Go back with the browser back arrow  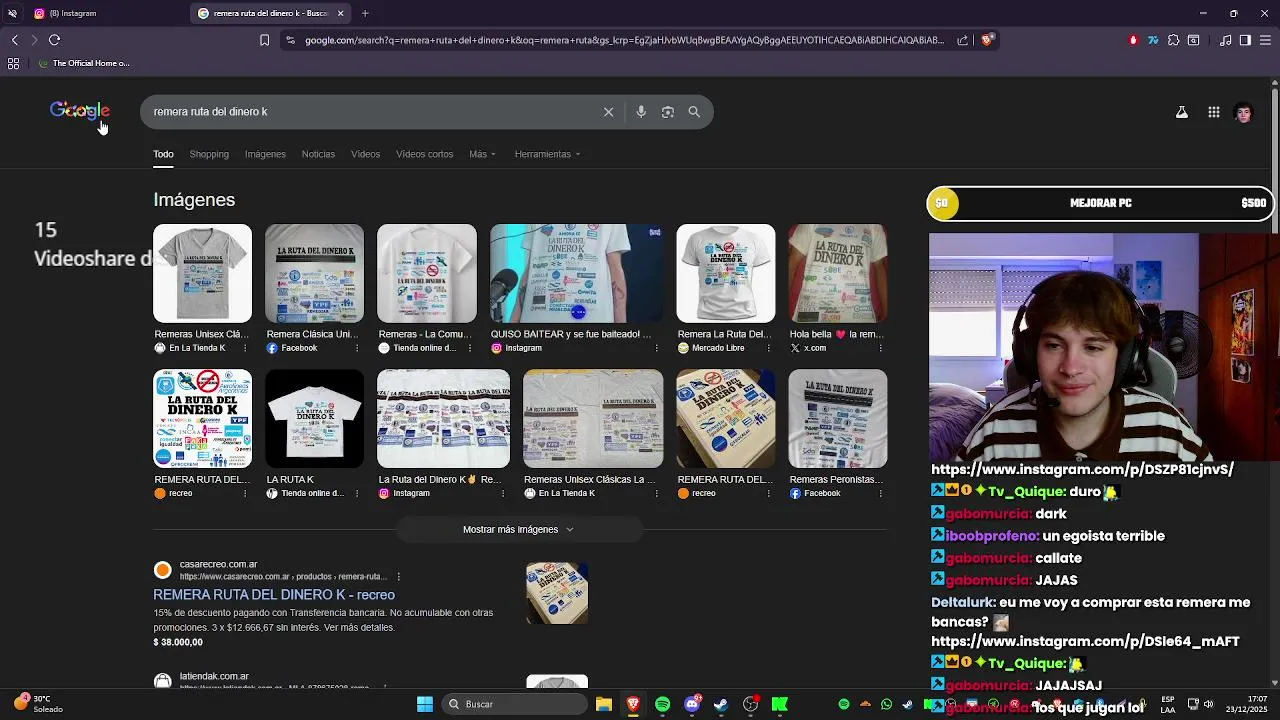(x=15, y=40)
